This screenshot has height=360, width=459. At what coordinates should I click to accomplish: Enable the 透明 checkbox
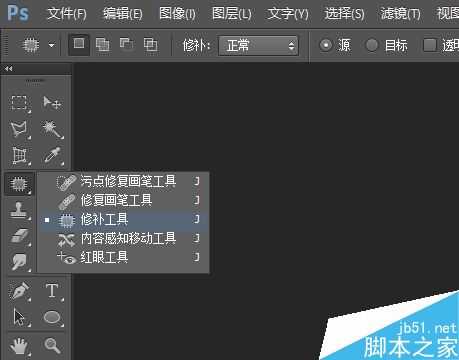[x=430, y=45]
